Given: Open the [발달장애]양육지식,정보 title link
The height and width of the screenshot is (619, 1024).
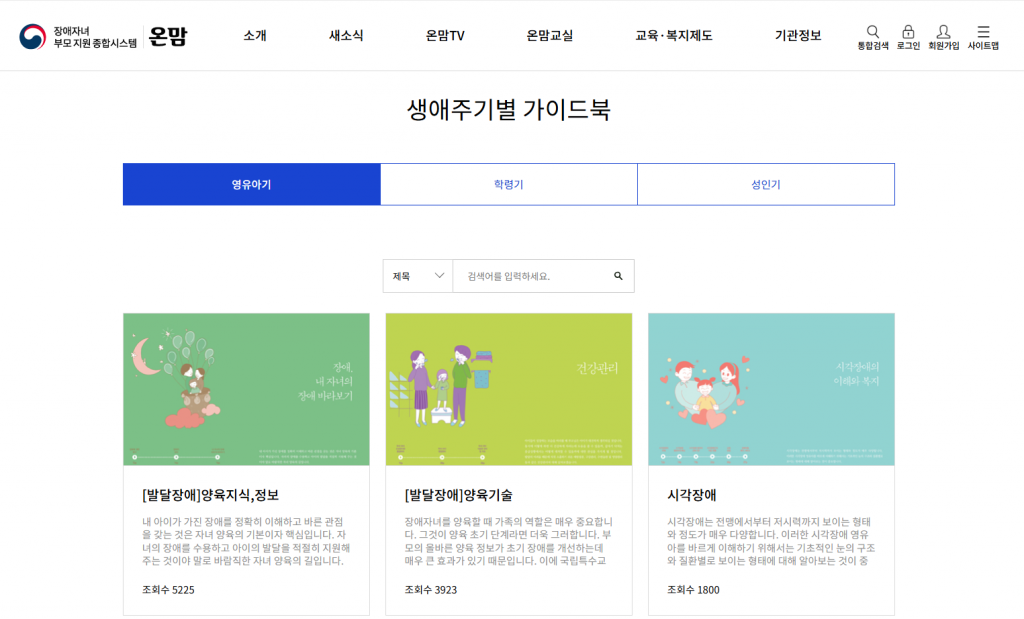Looking at the screenshot, I should (x=210, y=495).
